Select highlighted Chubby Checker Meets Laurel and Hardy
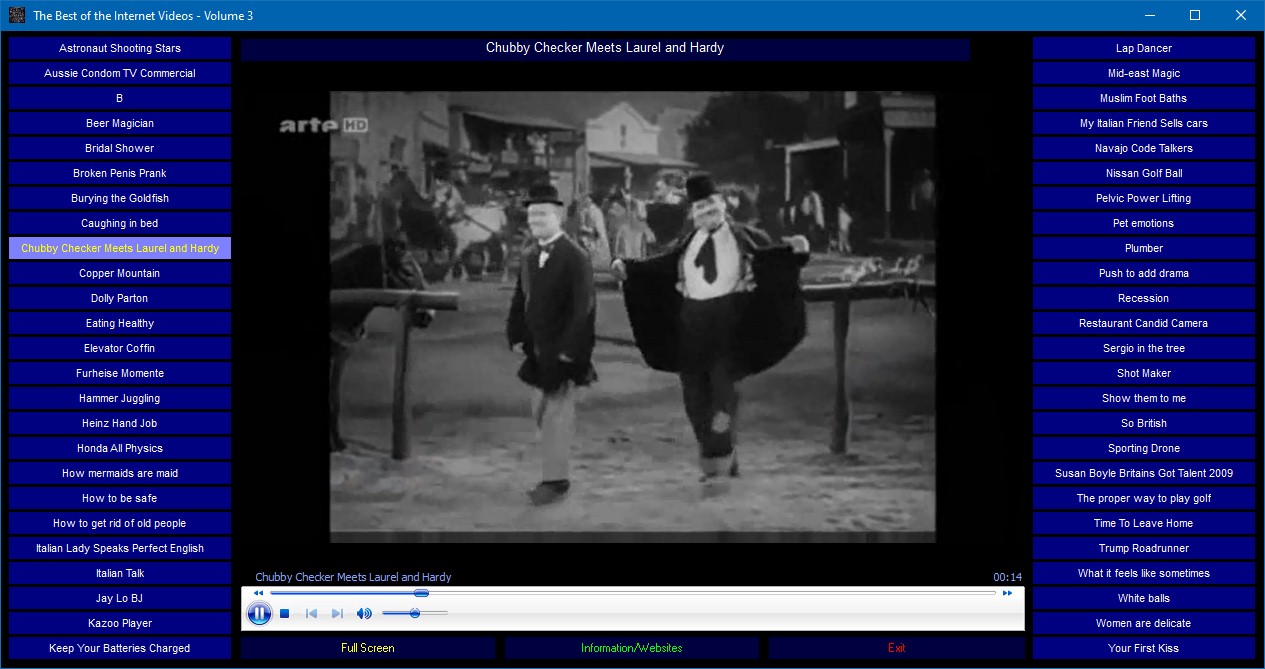1265x669 pixels. (120, 248)
